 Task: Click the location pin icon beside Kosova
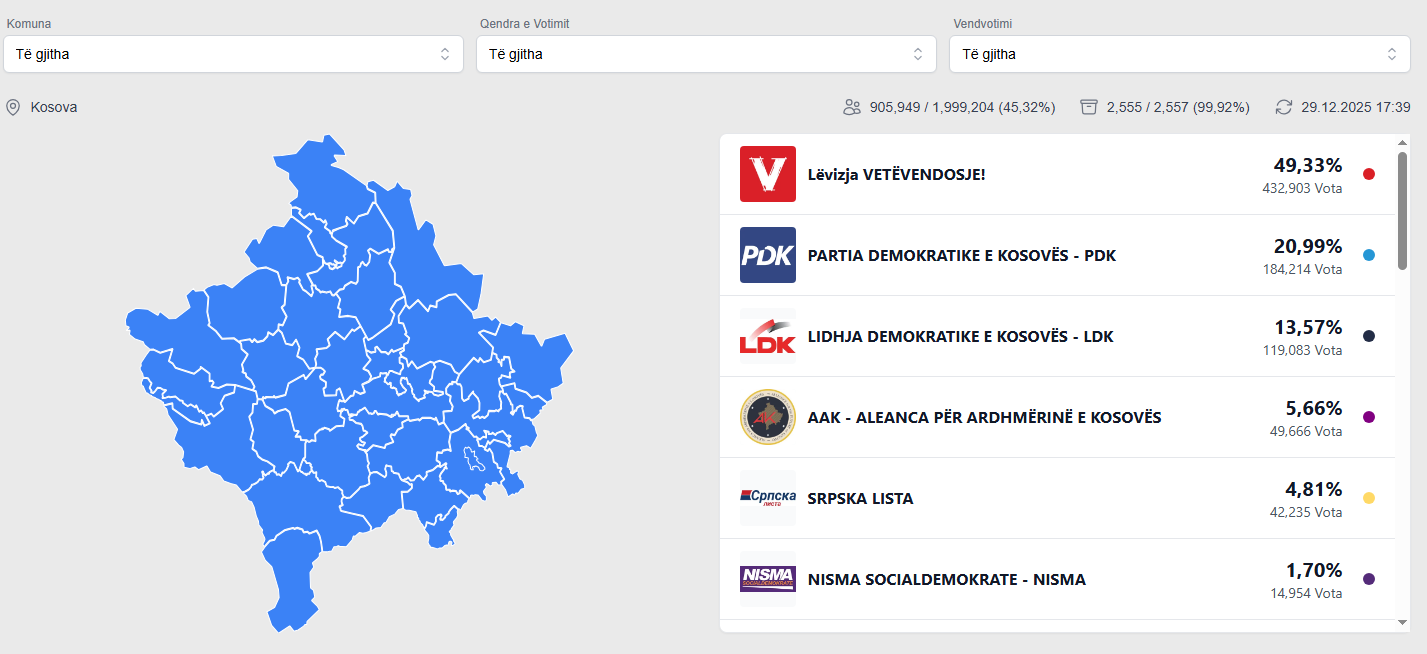tap(13, 107)
